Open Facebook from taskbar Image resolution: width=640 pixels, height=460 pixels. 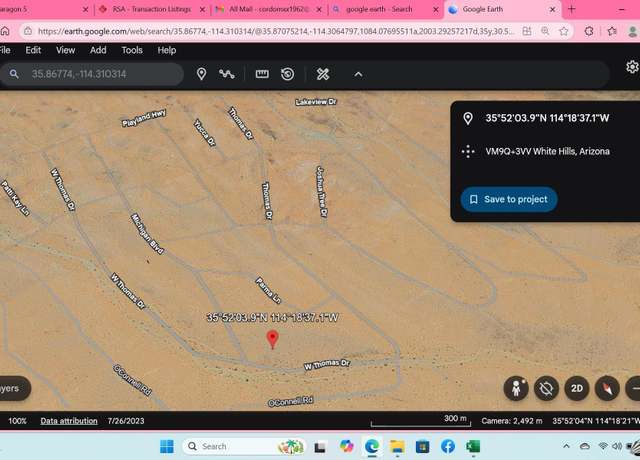point(448,447)
